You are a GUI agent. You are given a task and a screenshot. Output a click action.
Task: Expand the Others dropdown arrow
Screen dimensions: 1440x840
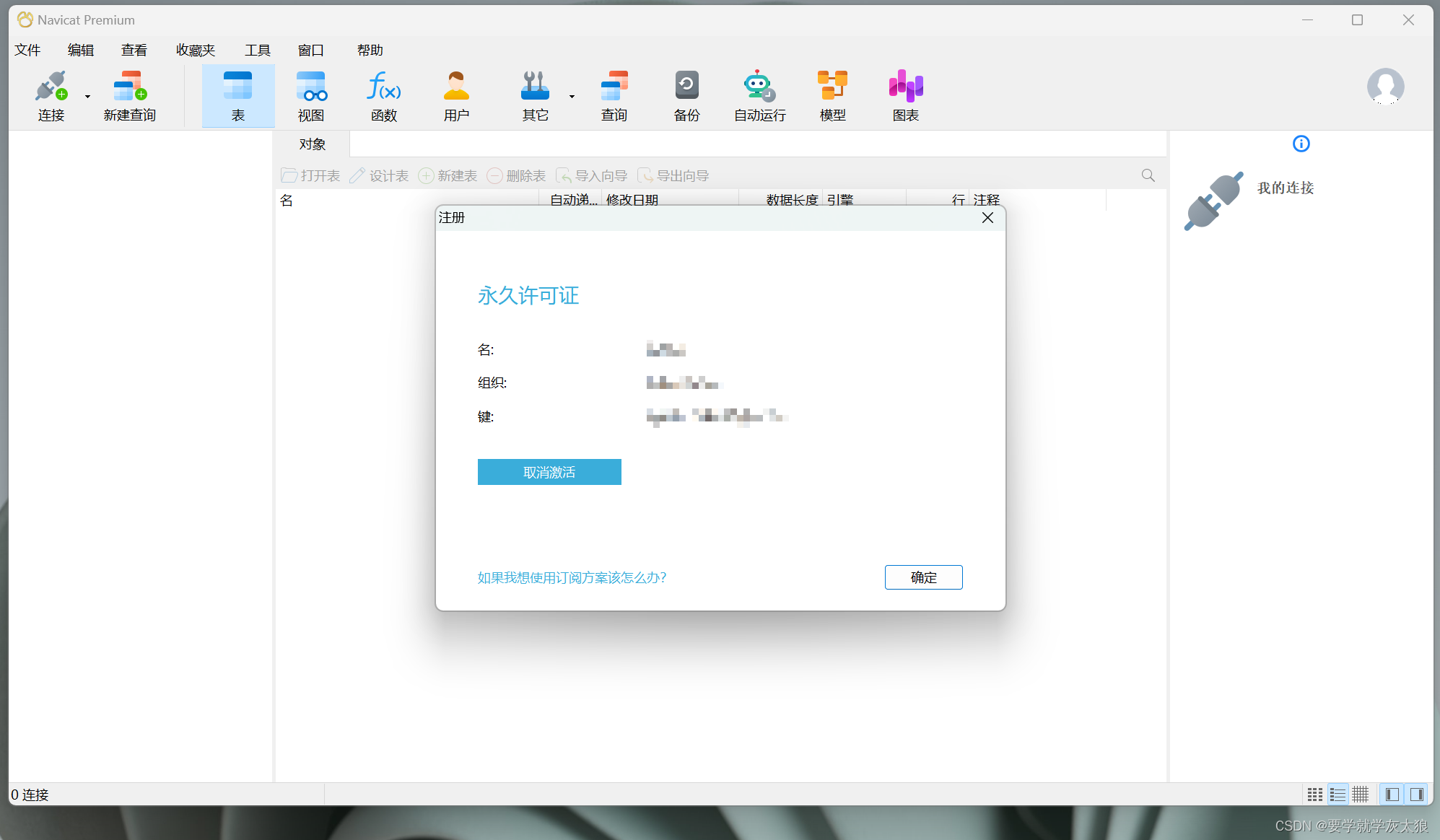point(572,96)
